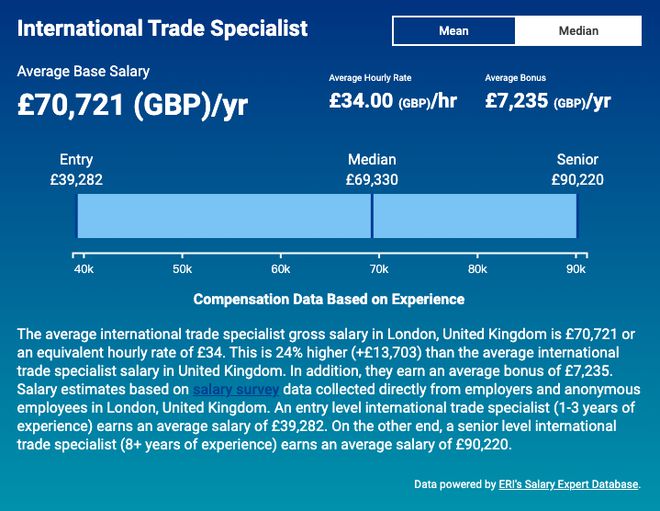660x511 pixels.
Task: Switch to the Median toggle option
Action: tap(578, 31)
